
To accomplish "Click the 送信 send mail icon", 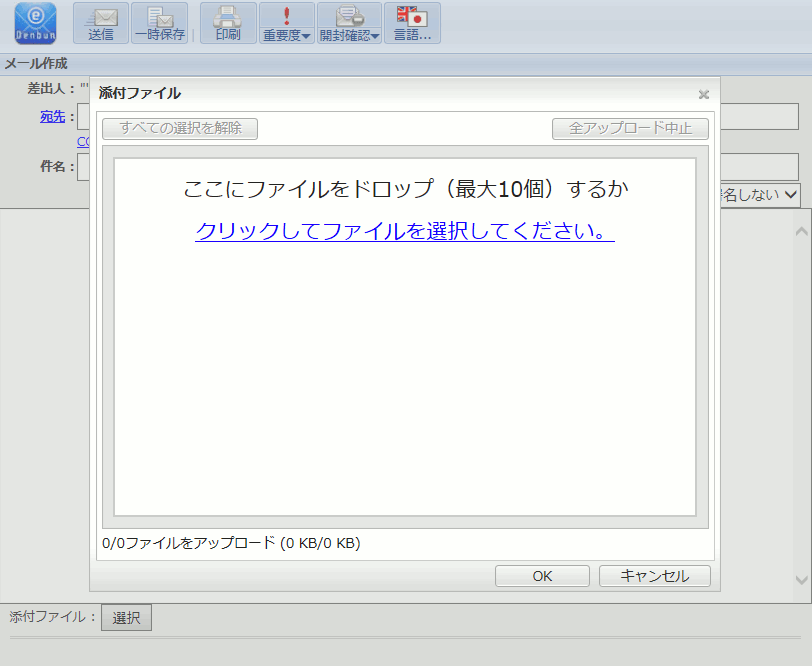I will click(x=101, y=23).
